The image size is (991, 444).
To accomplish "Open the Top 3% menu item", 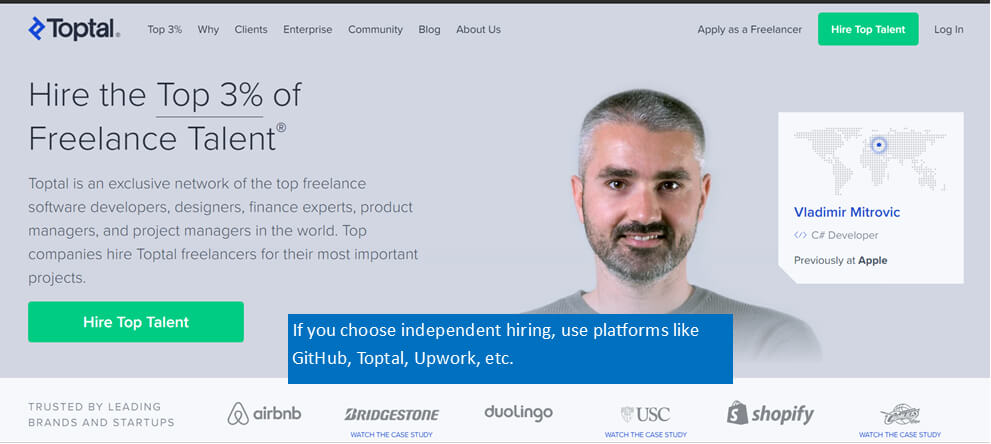I will tap(164, 30).
